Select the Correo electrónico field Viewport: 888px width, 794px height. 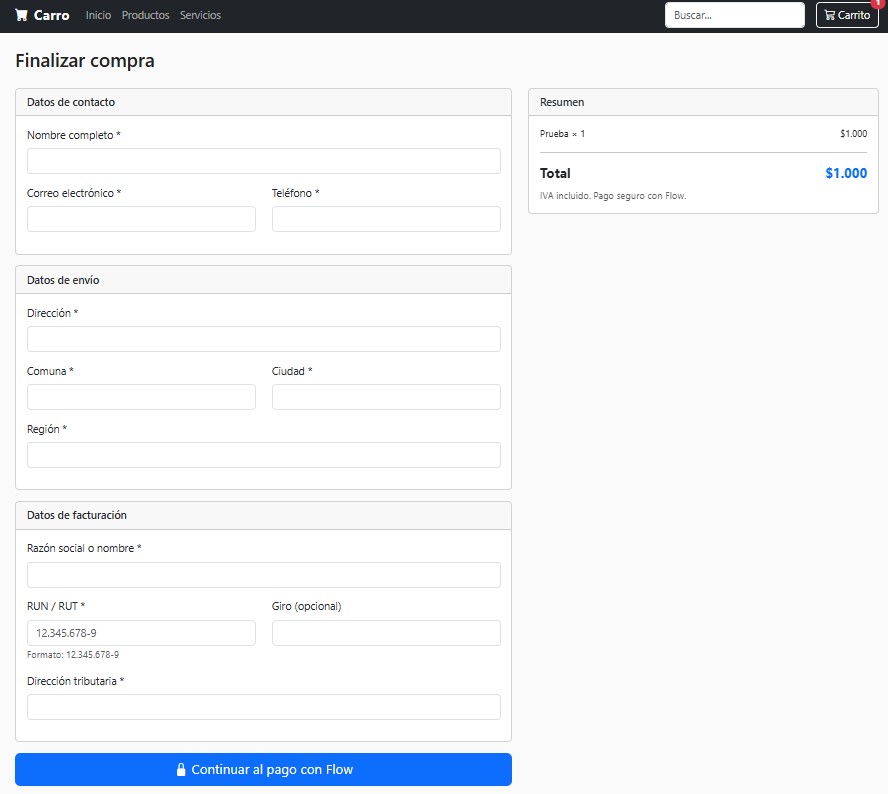pyautogui.click(x=142, y=219)
